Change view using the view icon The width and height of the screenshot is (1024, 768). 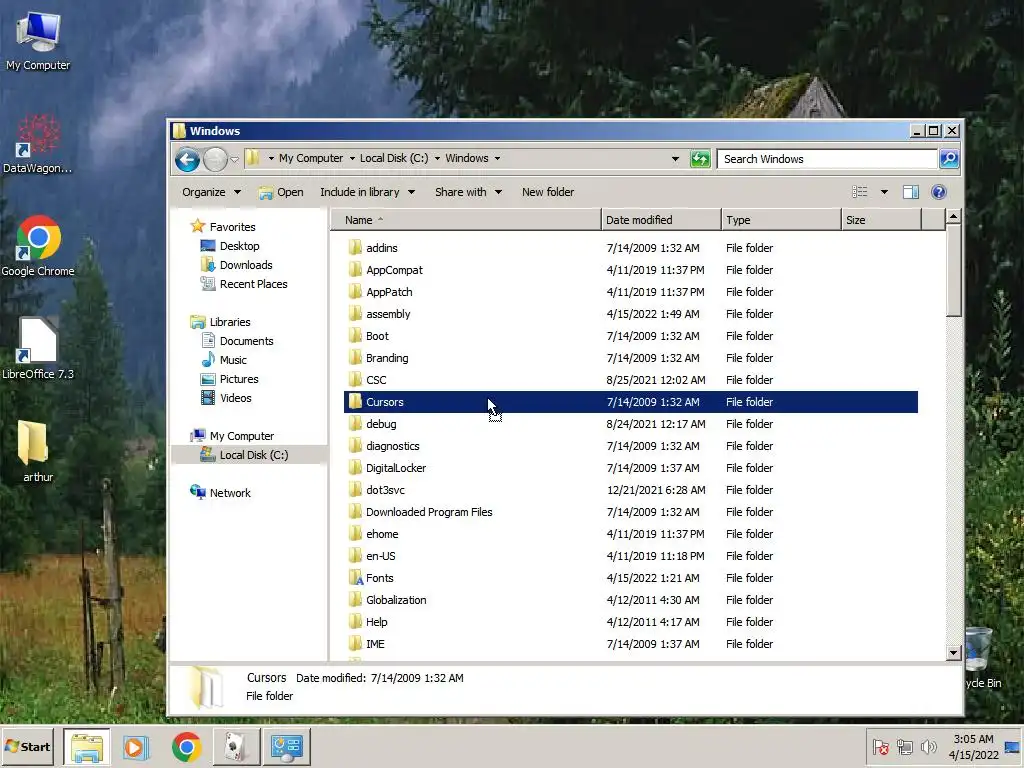click(x=859, y=192)
